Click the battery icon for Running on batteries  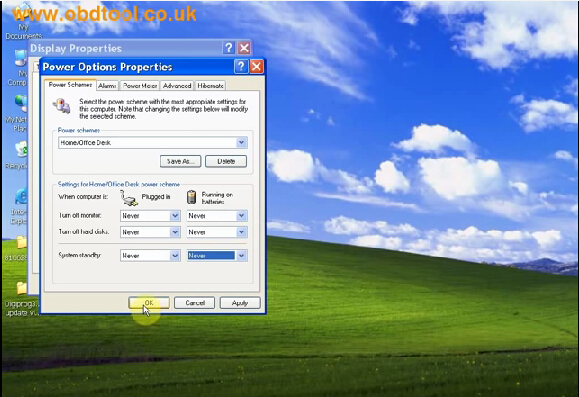coord(191,197)
